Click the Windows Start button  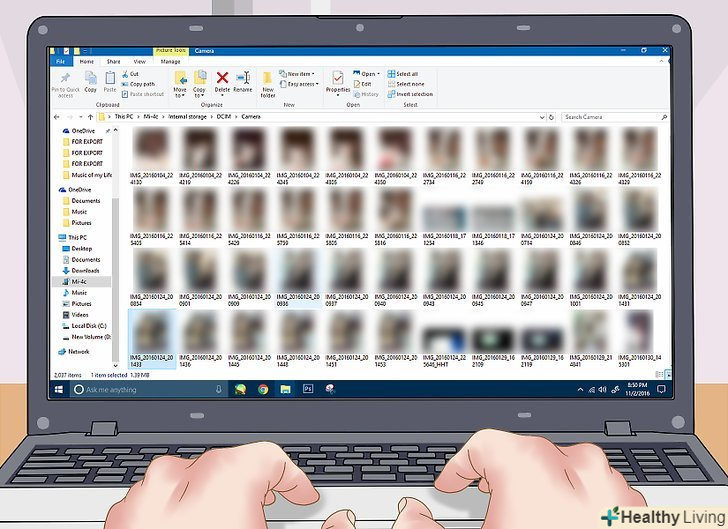coord(59,390)
